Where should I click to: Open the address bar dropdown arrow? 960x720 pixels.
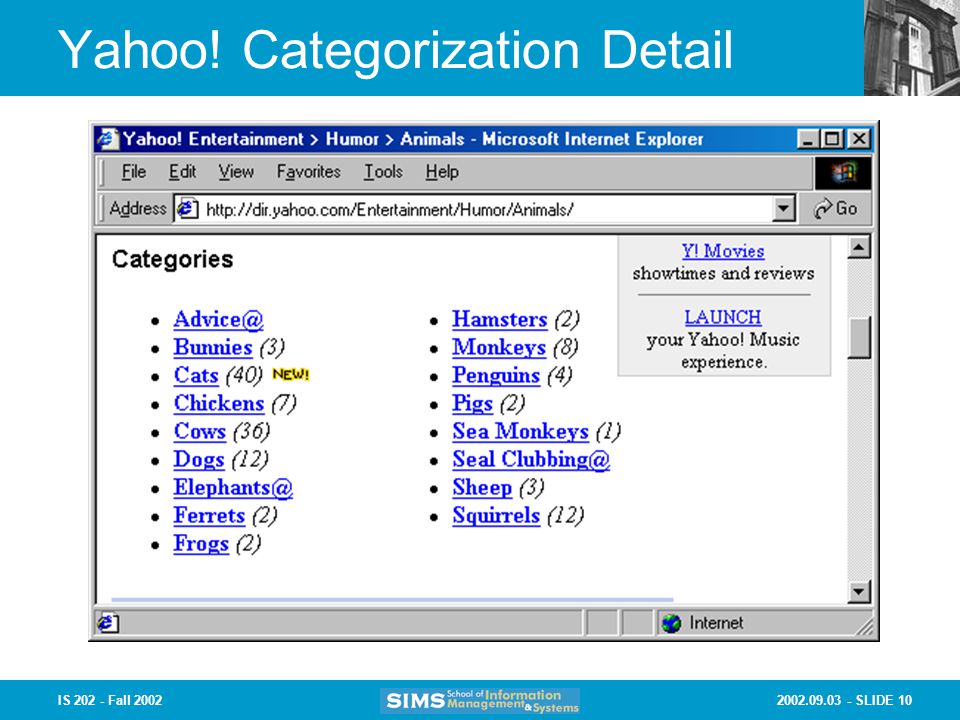click(x=783, y=209)
